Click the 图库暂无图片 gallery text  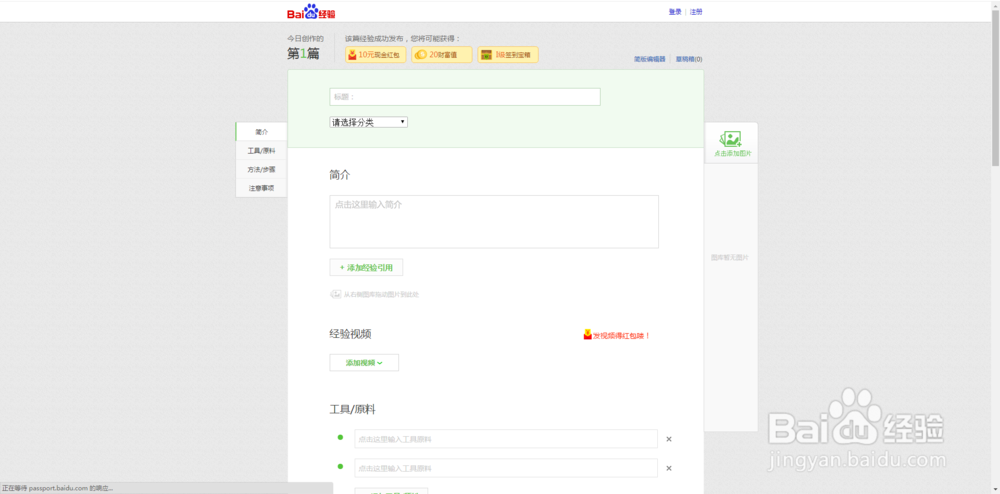point(730,258)
